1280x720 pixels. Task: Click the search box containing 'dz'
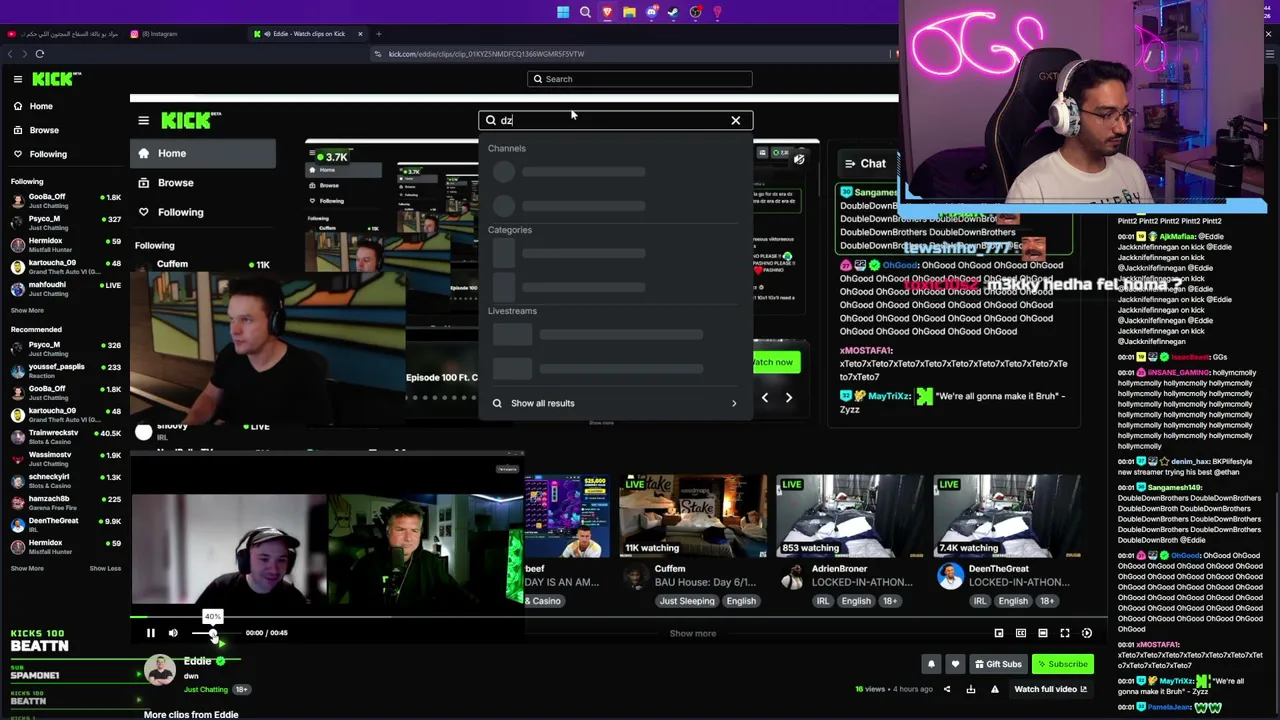615,120
